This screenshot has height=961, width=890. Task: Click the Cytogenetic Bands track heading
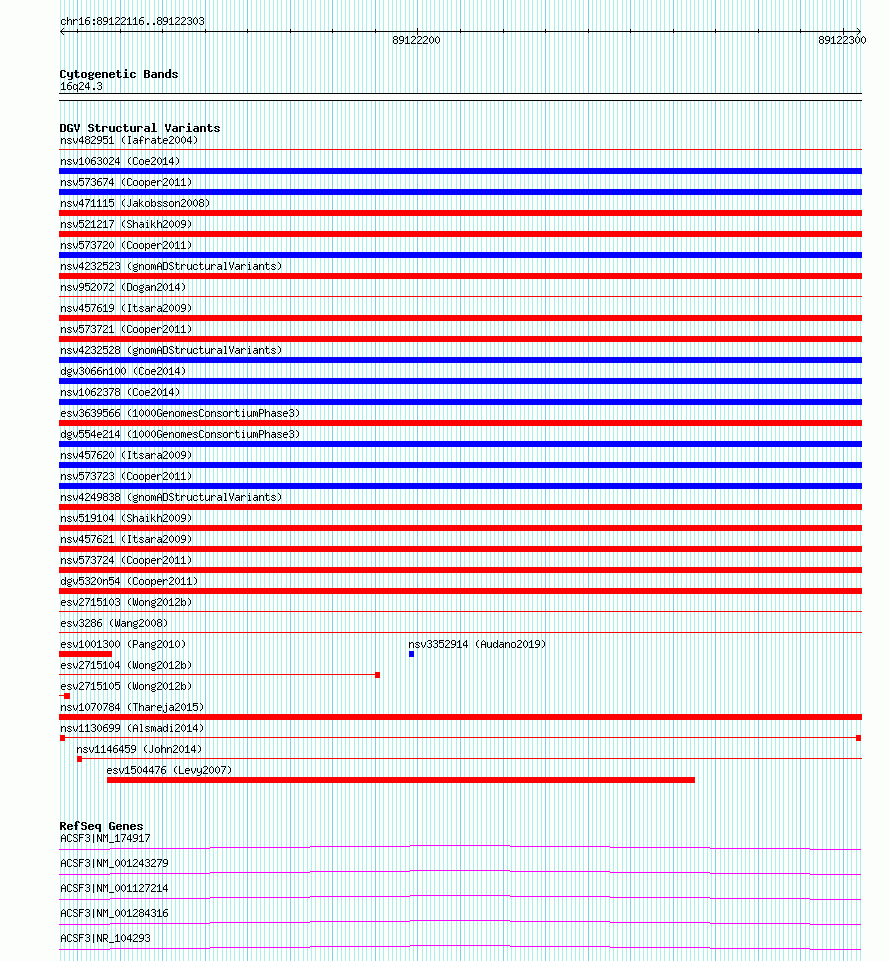point(119,74)
